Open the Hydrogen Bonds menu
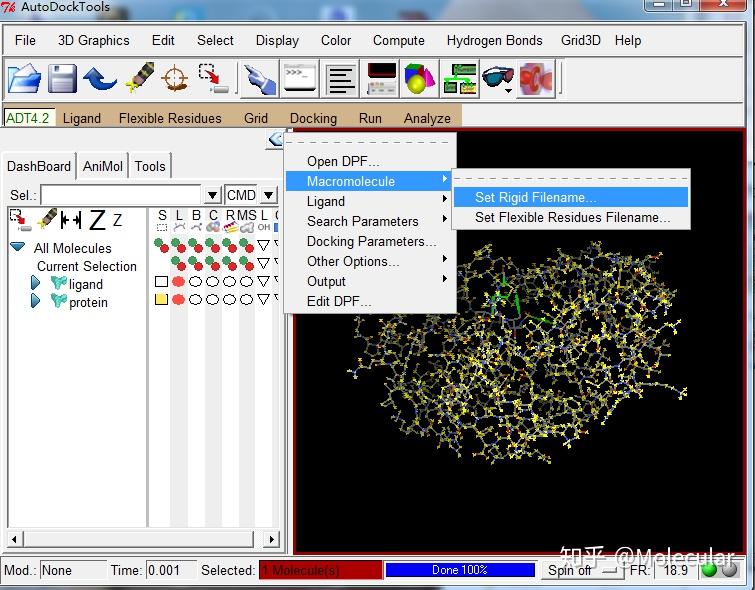755x590 pixels. [x=495, y=40]
